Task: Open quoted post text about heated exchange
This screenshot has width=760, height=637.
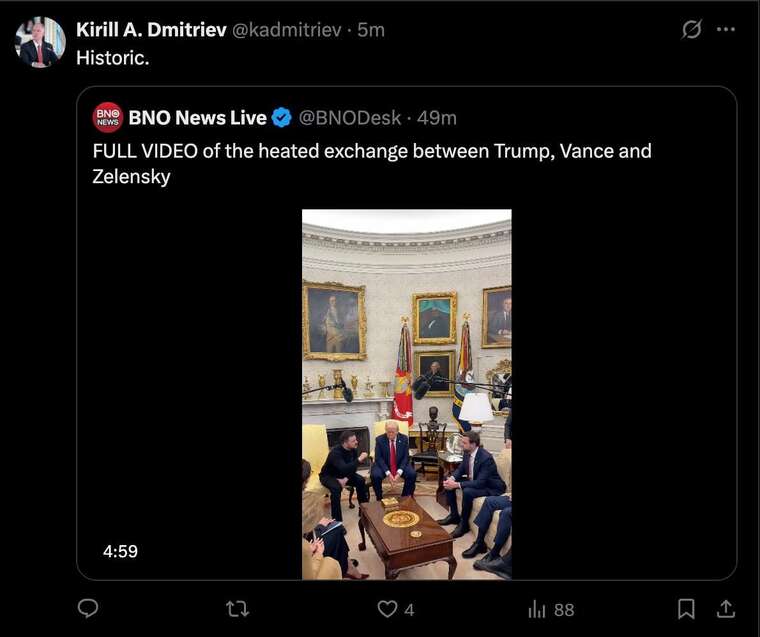Action: [372, 163]
